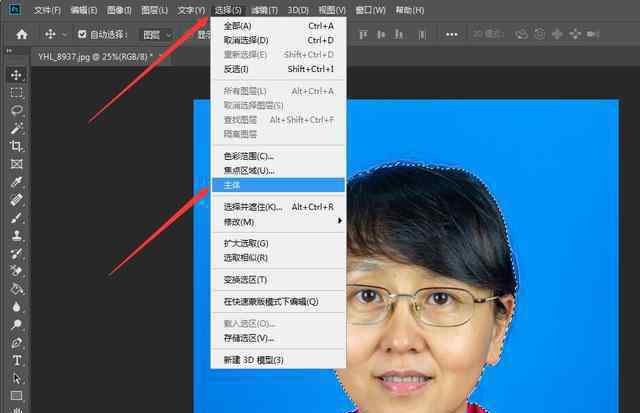
Task: Expand the tools panel double-arrow
Action: [x=9, y=51]
